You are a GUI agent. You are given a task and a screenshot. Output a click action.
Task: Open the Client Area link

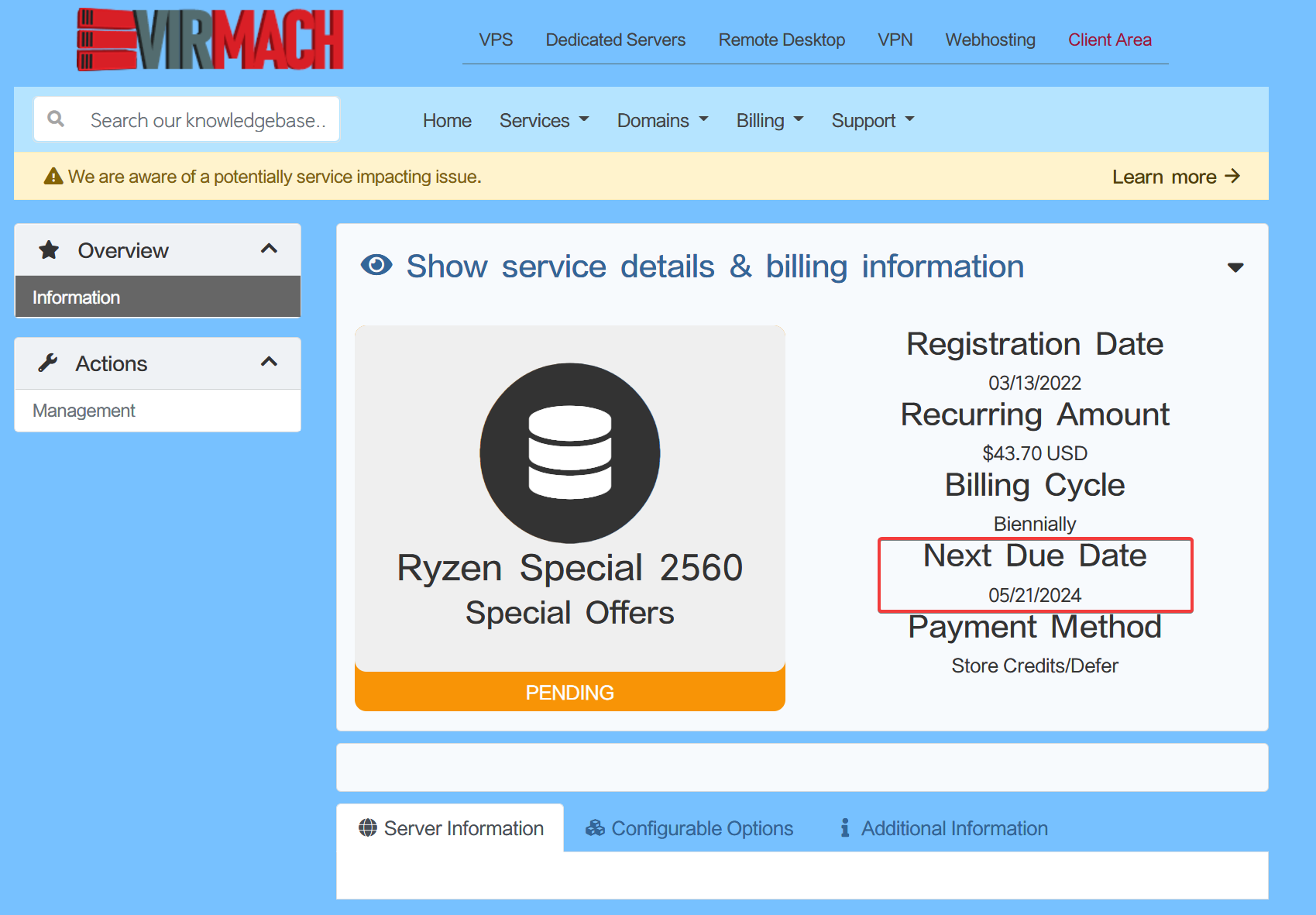coord(1110,40)
